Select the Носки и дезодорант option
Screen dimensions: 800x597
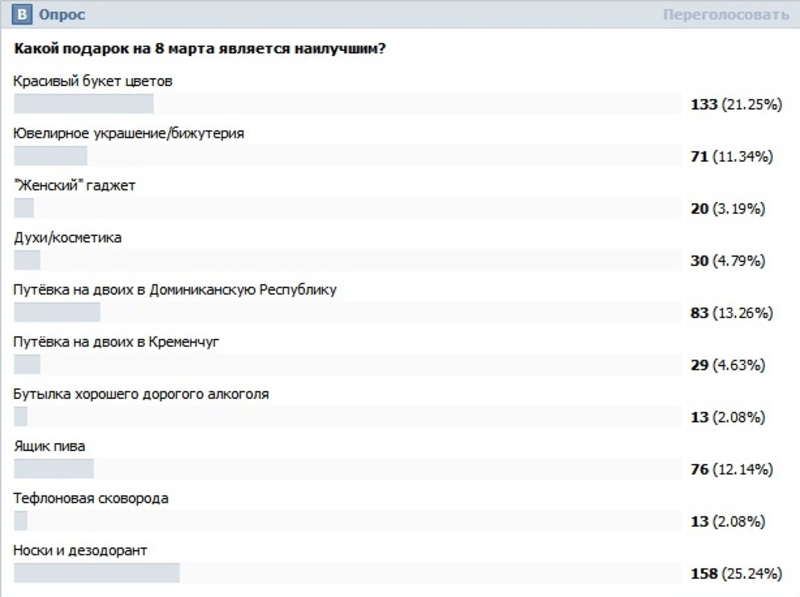(81, 549)
